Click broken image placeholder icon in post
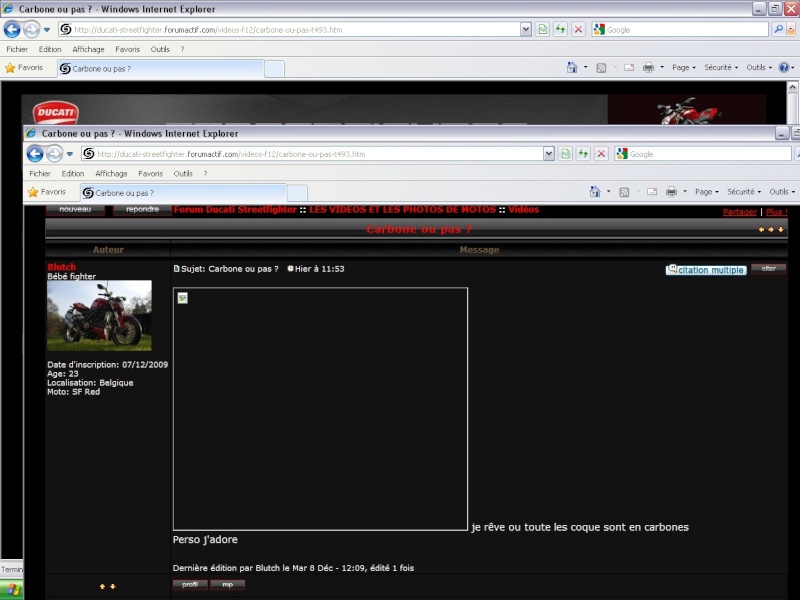Screen dimensions: 800x600 [x=183, y=298]
